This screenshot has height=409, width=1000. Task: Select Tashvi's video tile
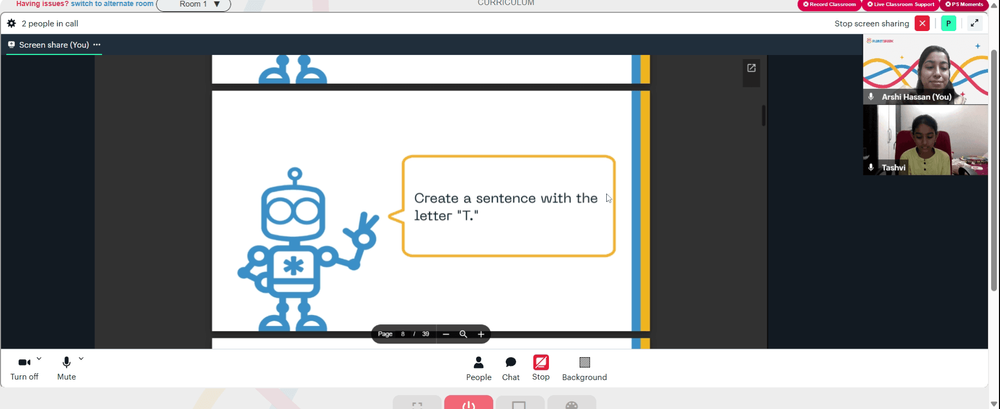point(925,140)
